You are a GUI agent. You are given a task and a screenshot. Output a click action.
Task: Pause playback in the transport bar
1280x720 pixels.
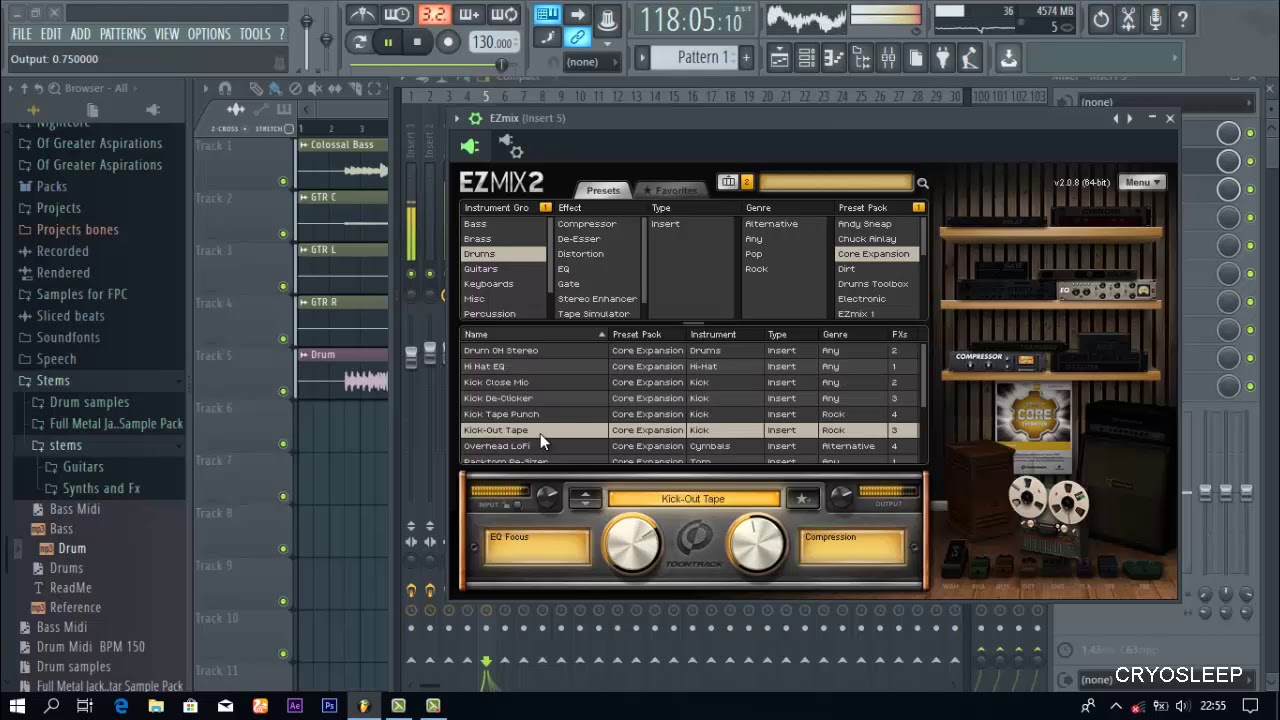tap(388, 42)
